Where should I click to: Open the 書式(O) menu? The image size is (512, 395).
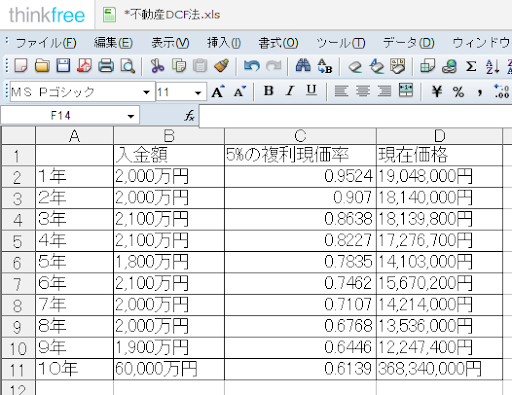click(x=278, y=43)
